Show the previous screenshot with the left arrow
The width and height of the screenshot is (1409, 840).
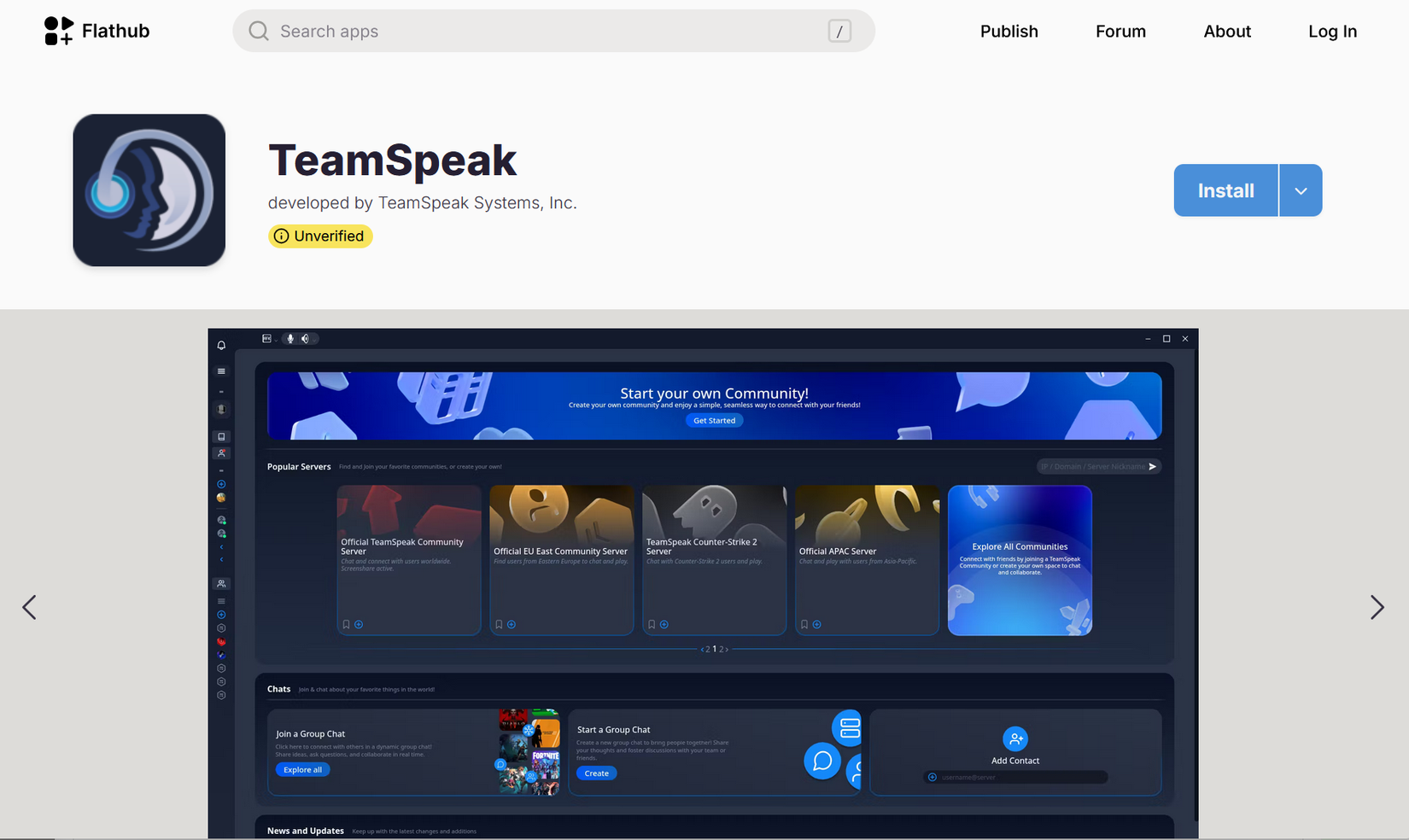coord(29,607)
